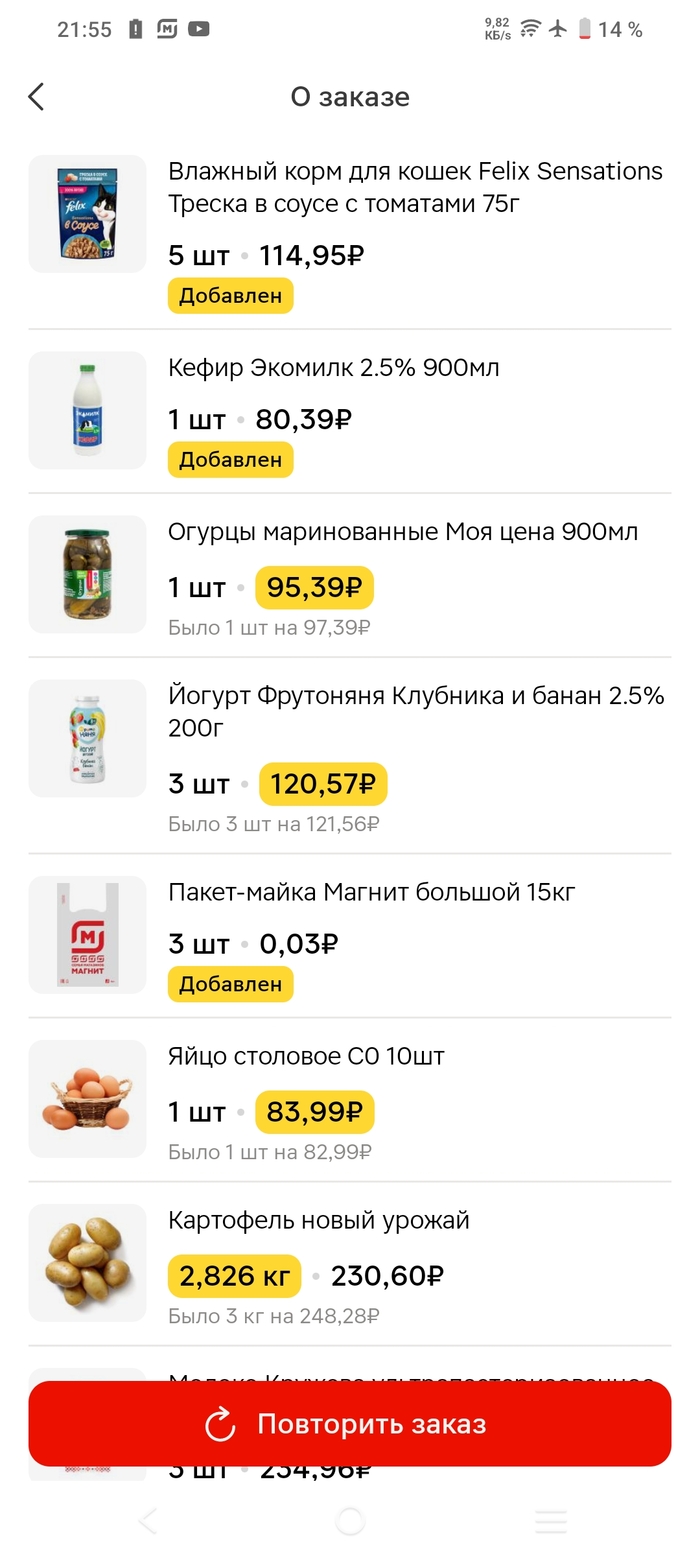Viewport: 700px width, 1556px height.
Task: Open the eggs basket product image
Action: click(x=87, y=1099)
